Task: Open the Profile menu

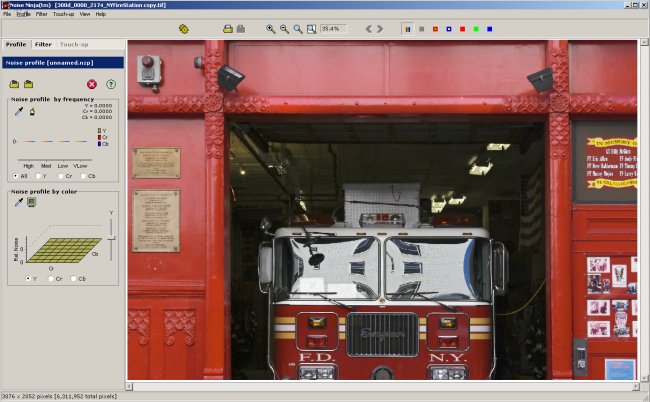Action: pos(23,14)
